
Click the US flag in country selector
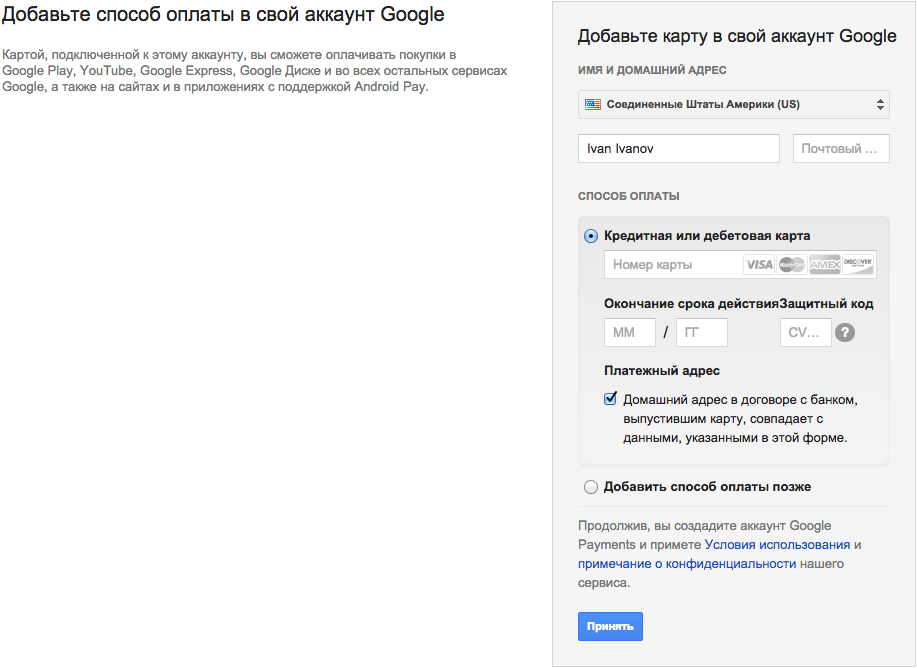[x=593, y=104]
